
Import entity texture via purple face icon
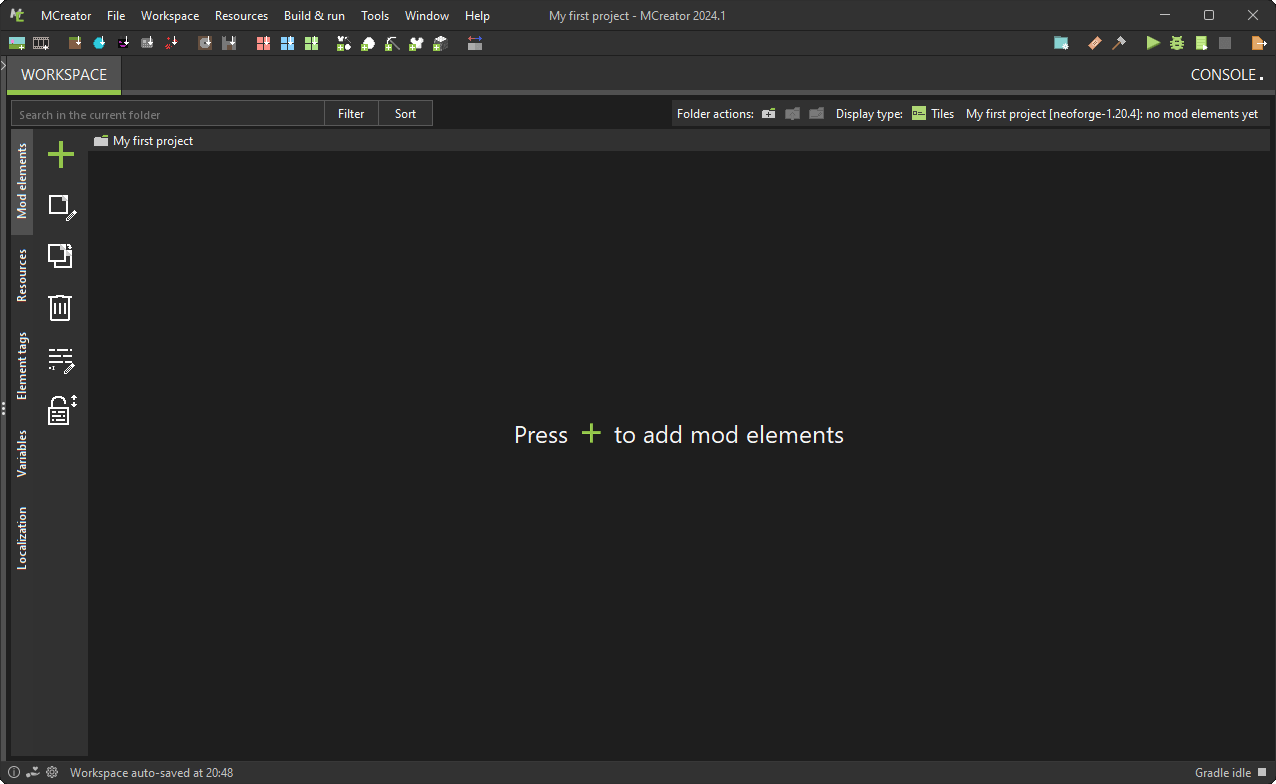pyautogui.click(x=123, y=43)
